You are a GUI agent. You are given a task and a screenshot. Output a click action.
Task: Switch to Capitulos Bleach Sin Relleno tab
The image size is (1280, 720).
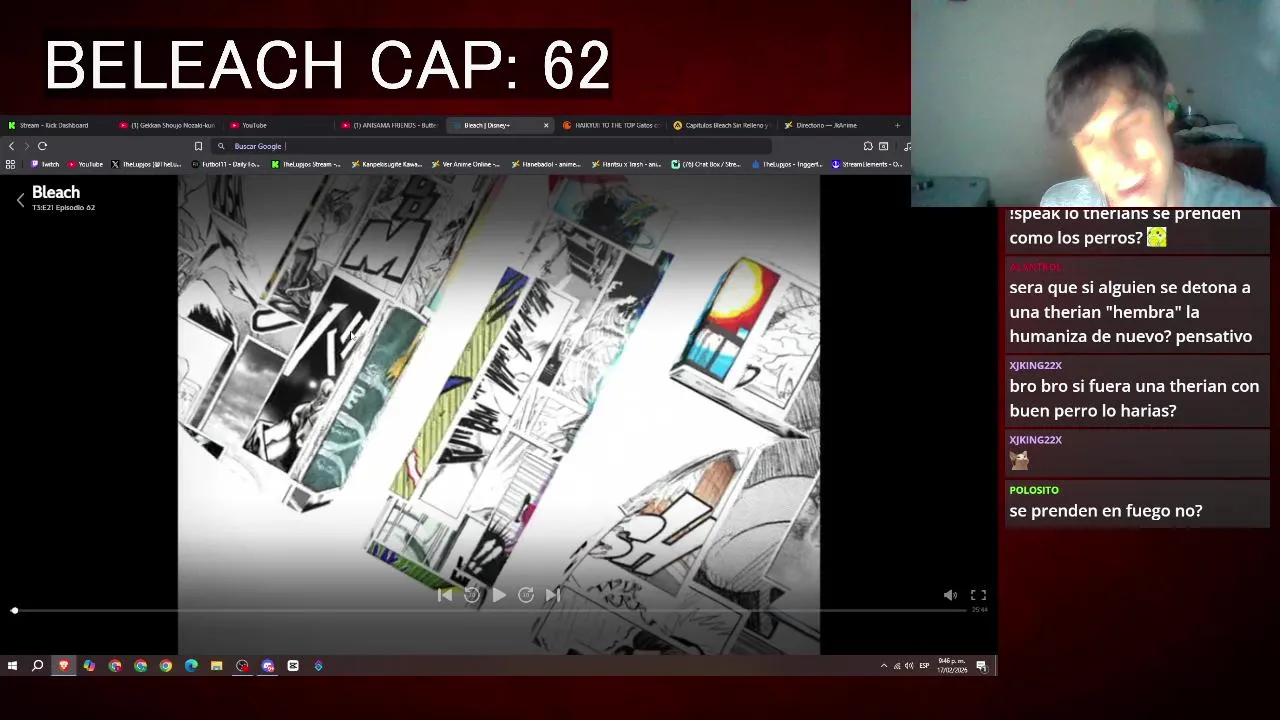click(721, 125)
